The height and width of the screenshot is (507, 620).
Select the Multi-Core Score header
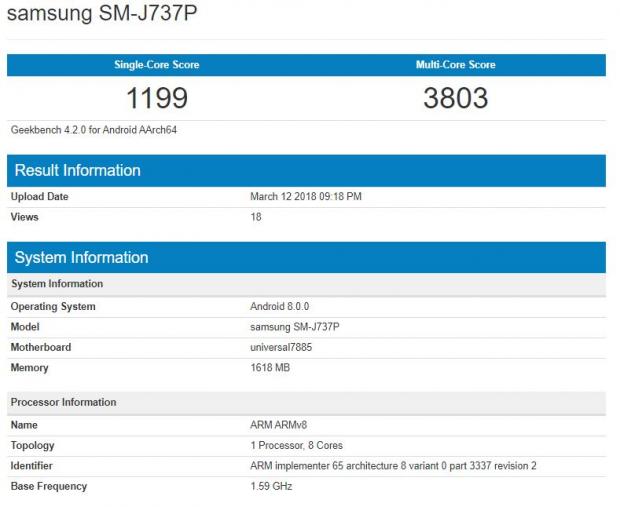(455, 65)
